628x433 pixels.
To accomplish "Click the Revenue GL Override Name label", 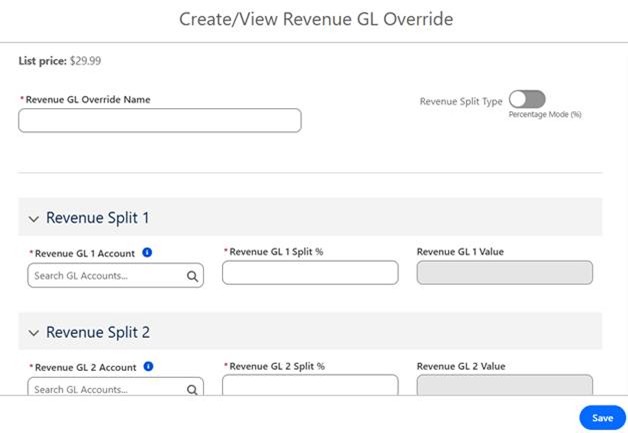I will (x=88, y=100).
